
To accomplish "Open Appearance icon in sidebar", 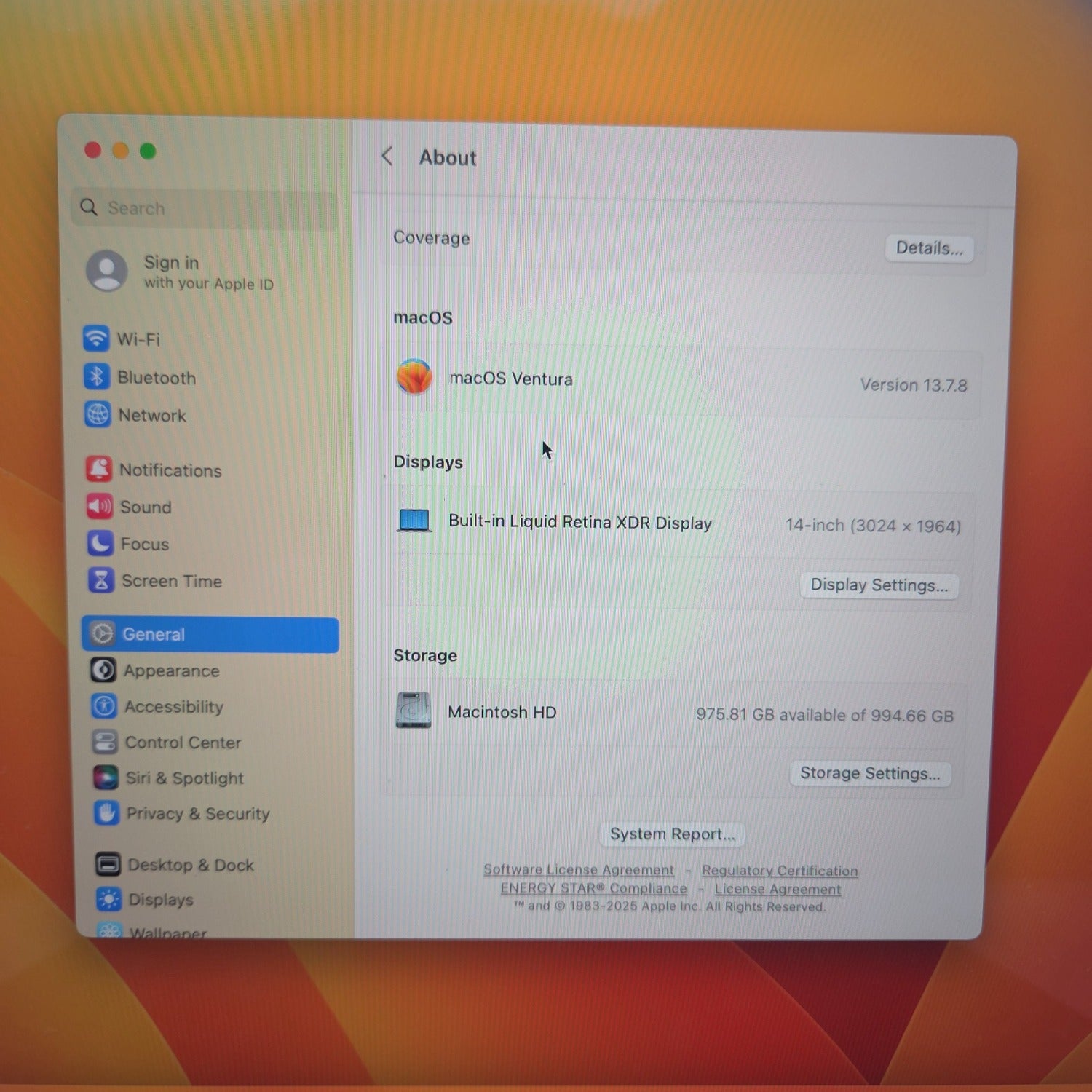I will pyautogui.click(x=103, y=670).
